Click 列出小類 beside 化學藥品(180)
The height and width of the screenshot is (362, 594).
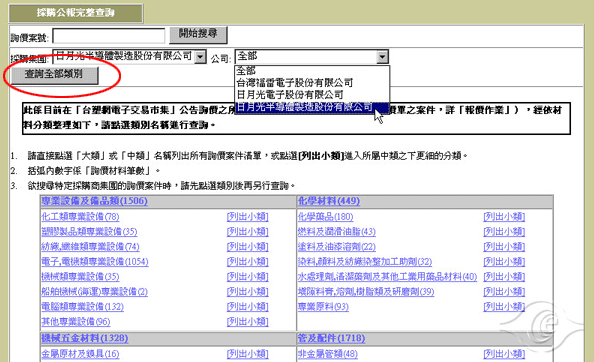click(504, 217)
